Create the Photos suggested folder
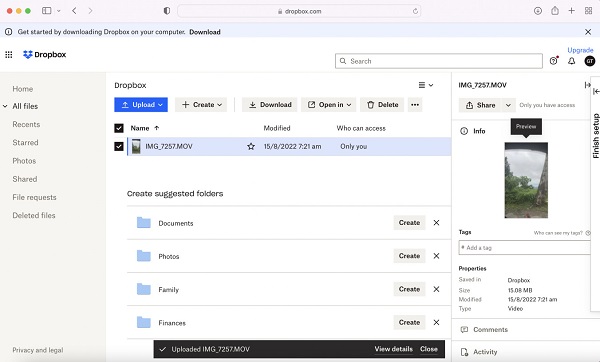The image size is (600, 362). pyautogui.click(x=409, y=256)
